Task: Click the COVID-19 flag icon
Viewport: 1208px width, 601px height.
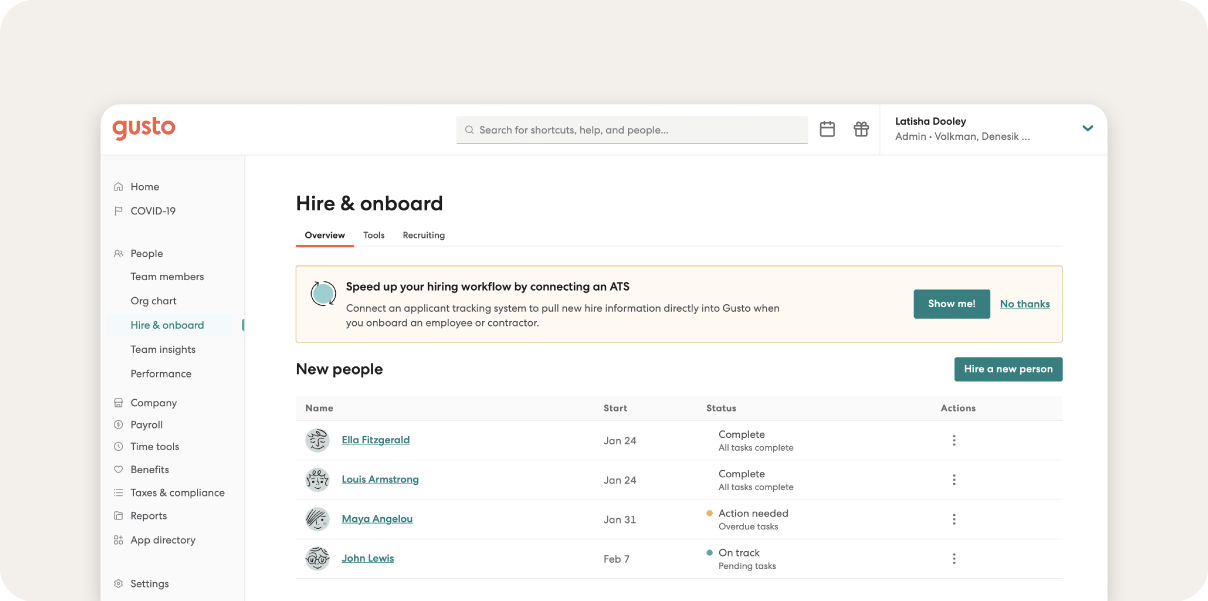Action: (118, 211)
